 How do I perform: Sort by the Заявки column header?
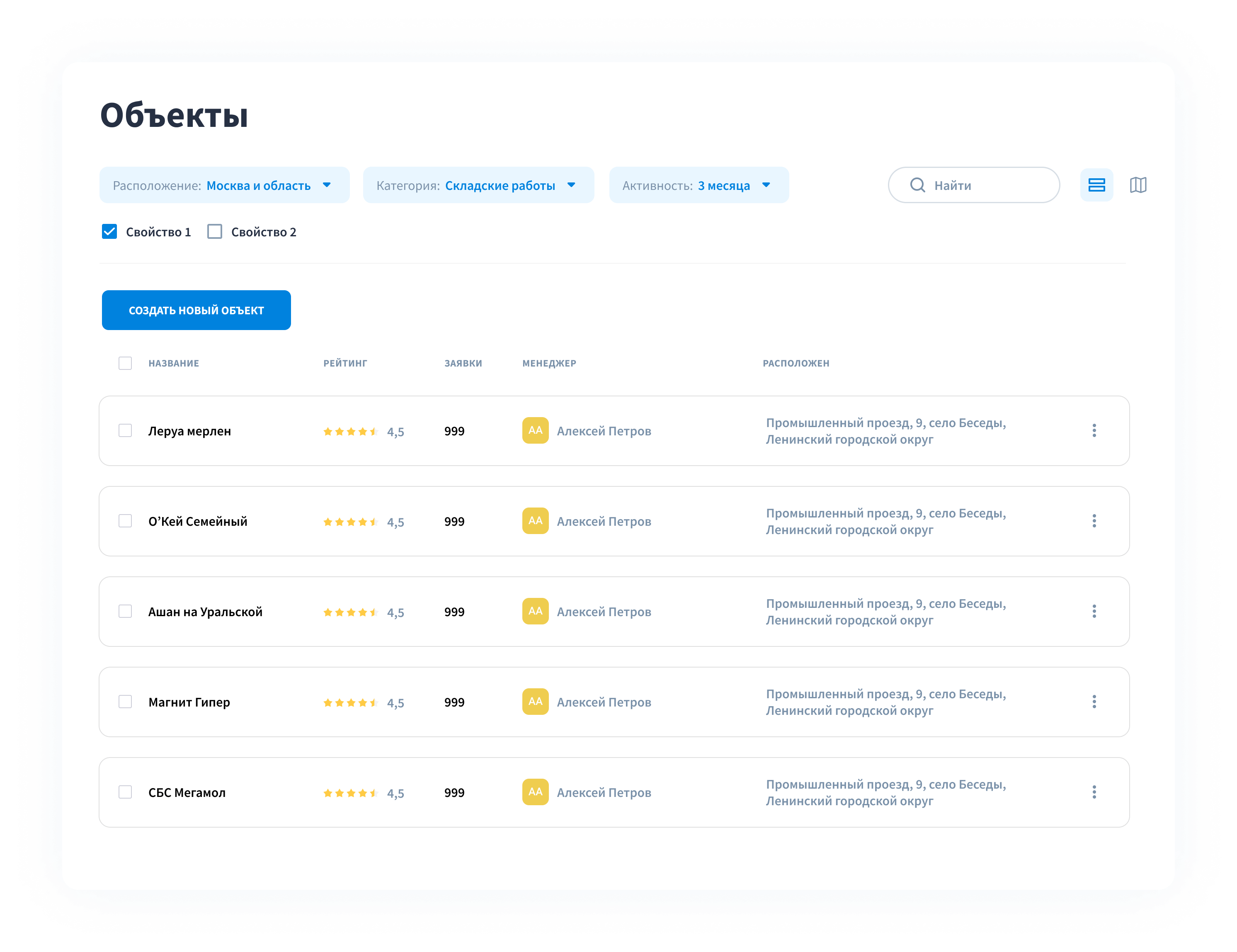(463, 363)
